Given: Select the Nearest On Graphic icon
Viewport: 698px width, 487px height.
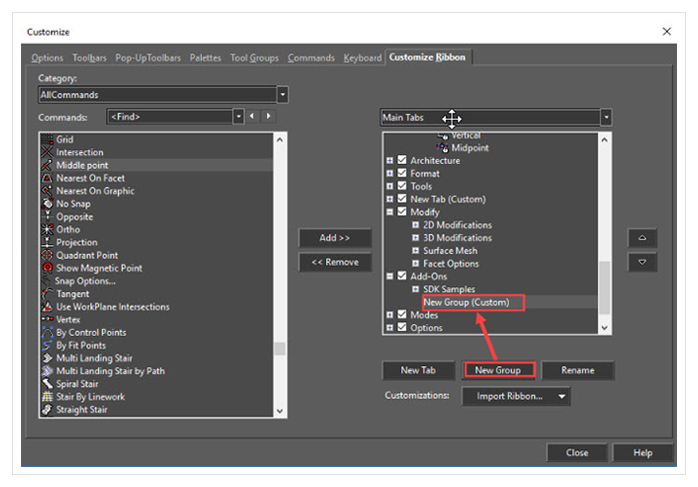Looking at the screenshot, I should [47, 191].
